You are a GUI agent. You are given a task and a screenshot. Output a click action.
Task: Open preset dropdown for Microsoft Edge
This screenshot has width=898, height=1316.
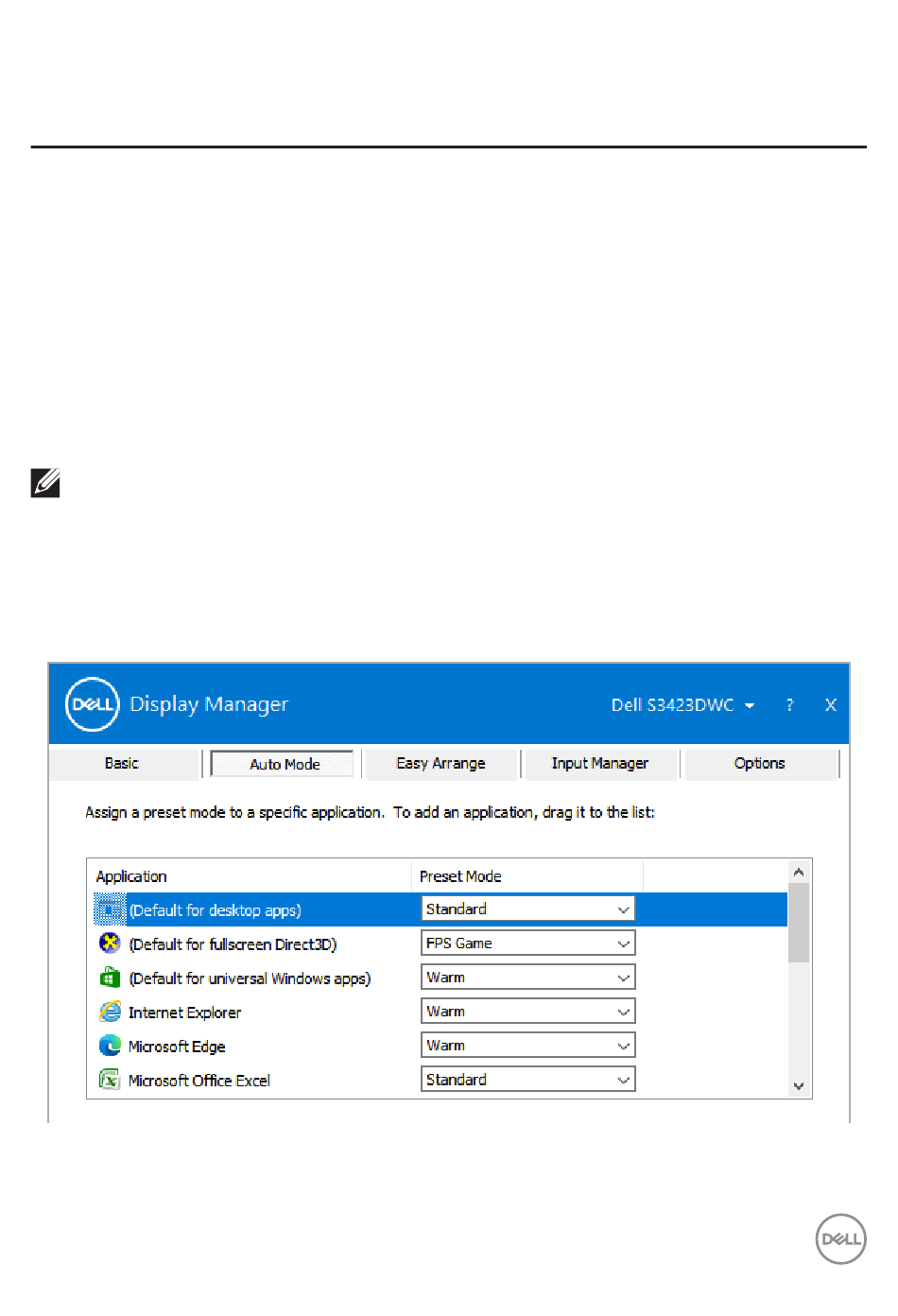(x=527, y=1045)
